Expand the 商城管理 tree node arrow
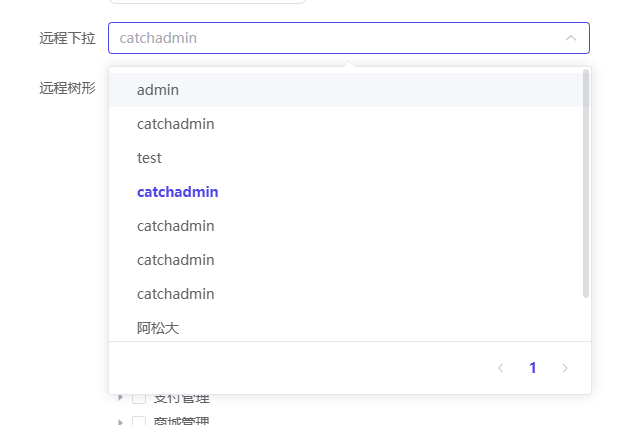 point(120,422)
